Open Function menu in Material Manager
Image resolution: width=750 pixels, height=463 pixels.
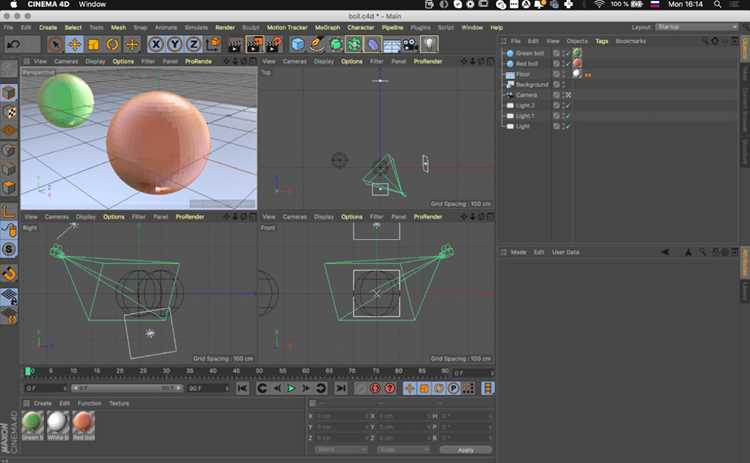89,403
